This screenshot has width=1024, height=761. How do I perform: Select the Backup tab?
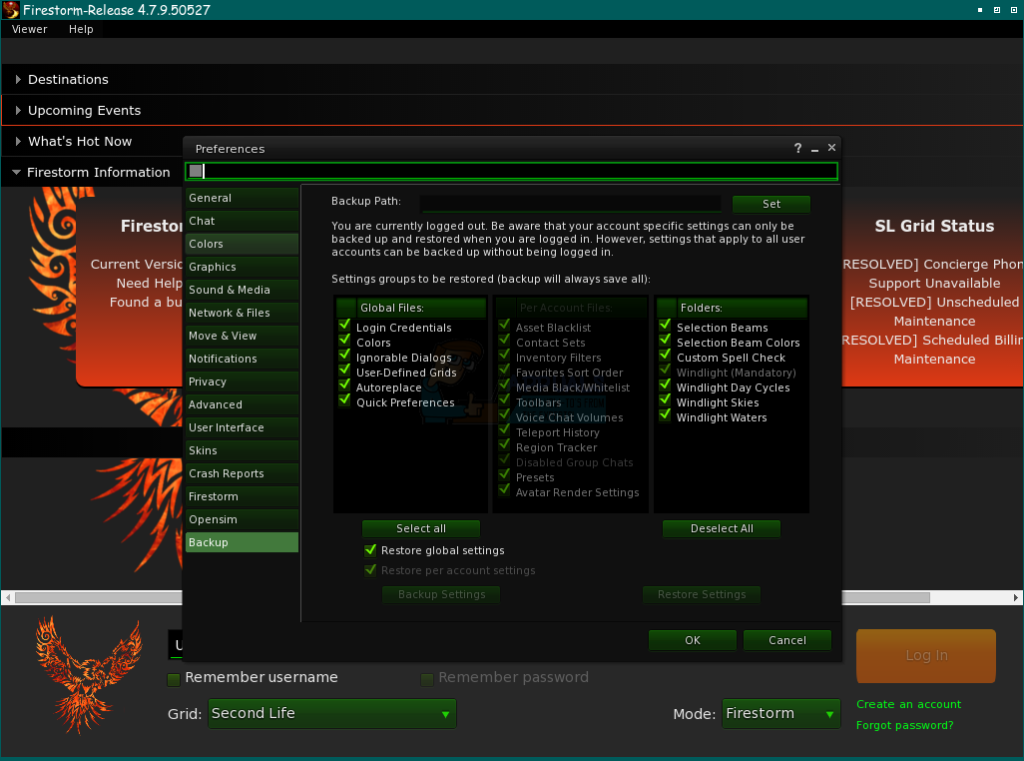[242, 542]
